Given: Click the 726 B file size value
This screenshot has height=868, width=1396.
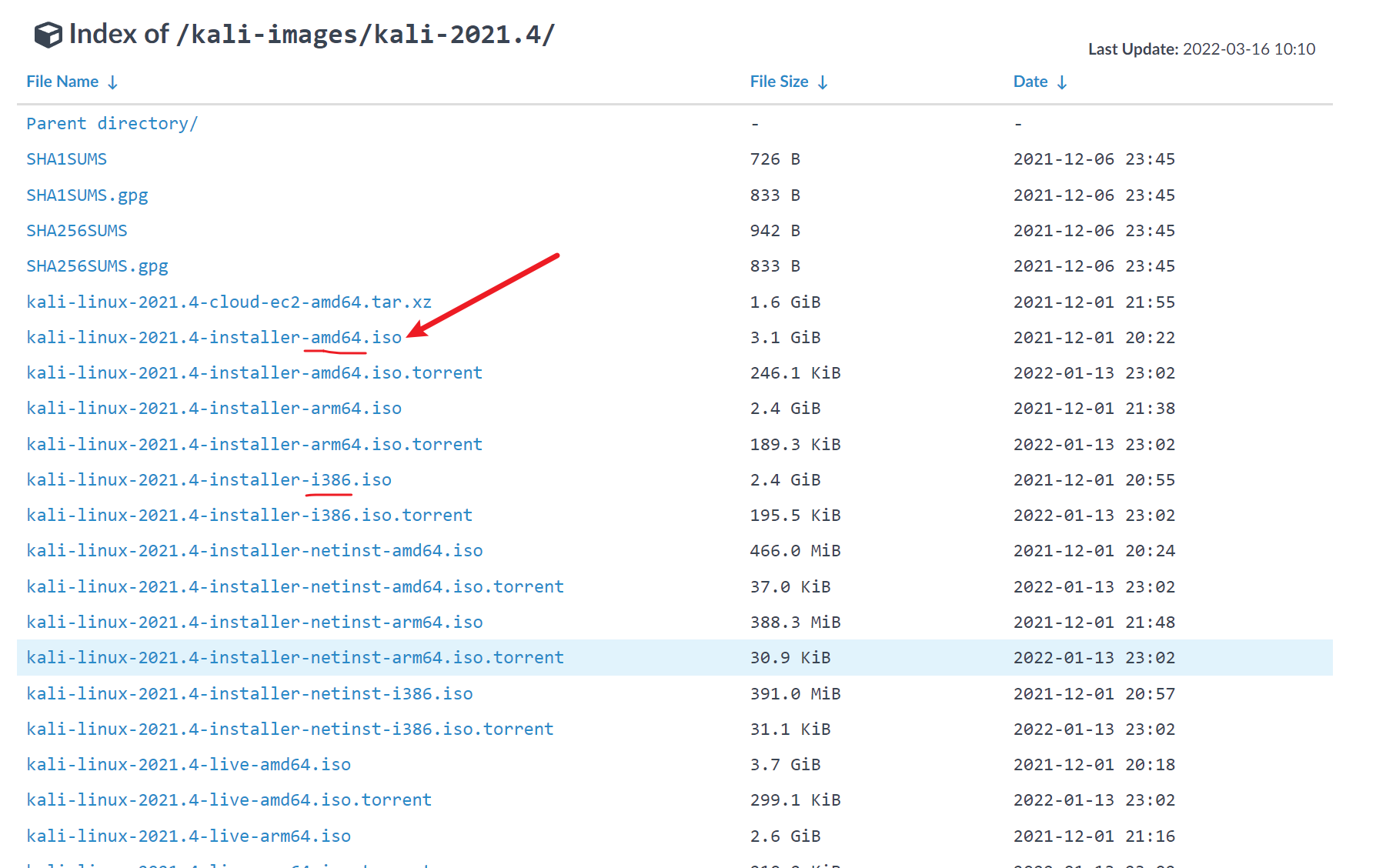Looking at the screenshot, I should (x=776, y=159).
